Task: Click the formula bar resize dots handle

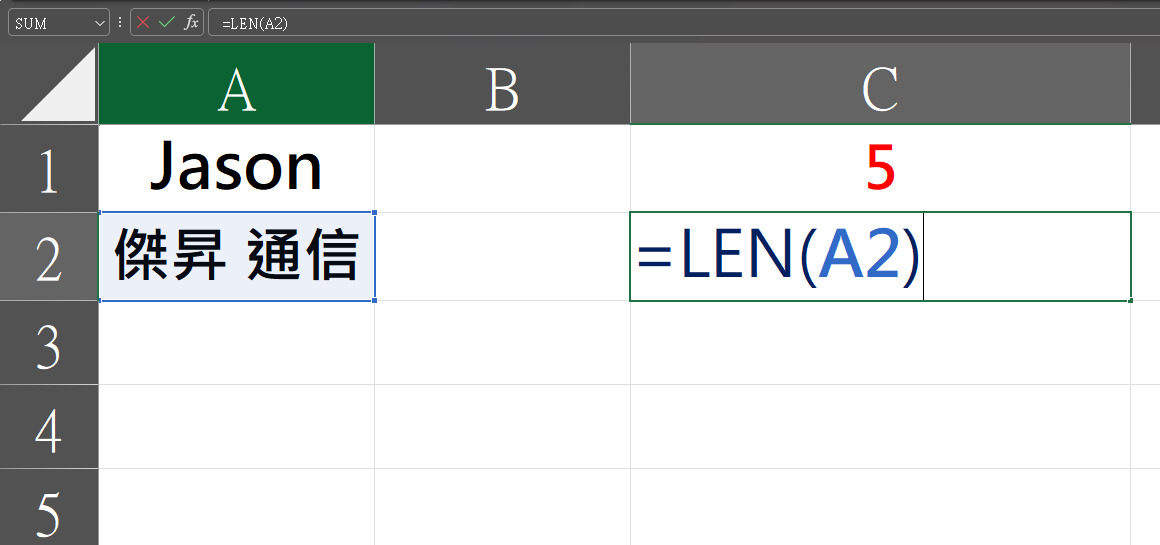Action: tap(120, 23)
